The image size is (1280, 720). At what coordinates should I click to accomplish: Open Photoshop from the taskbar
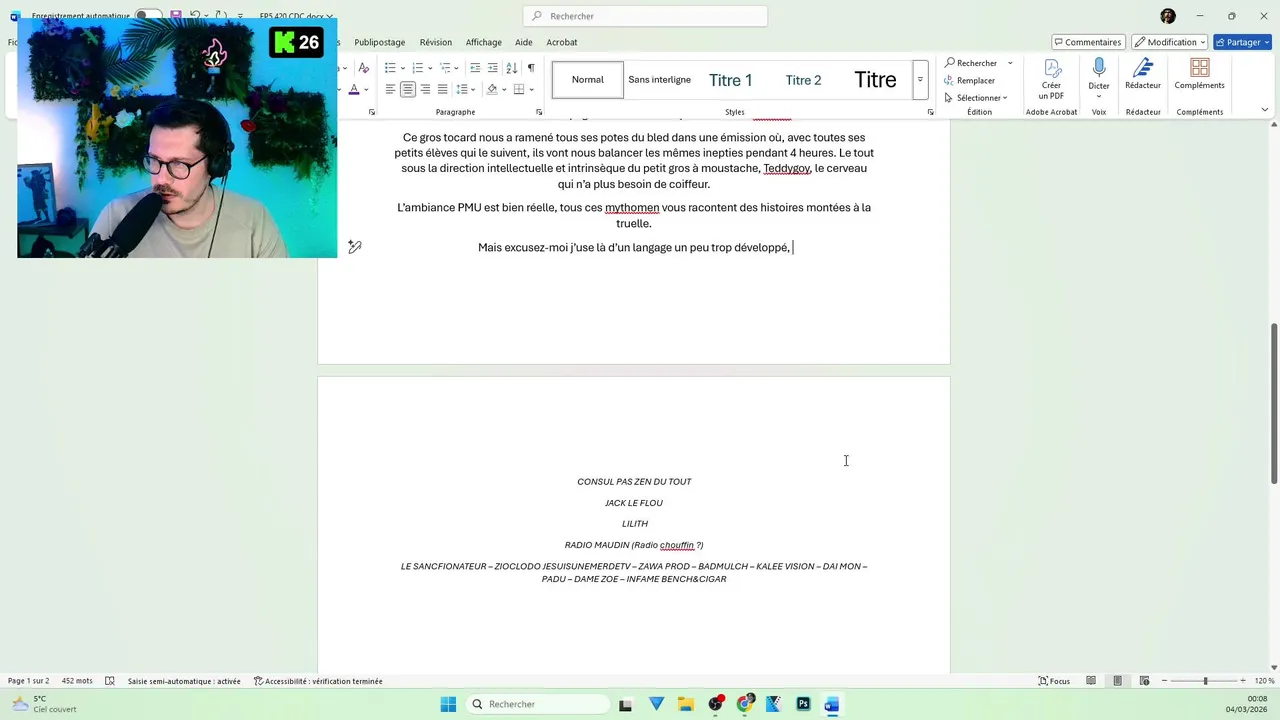tap(803, 704)
